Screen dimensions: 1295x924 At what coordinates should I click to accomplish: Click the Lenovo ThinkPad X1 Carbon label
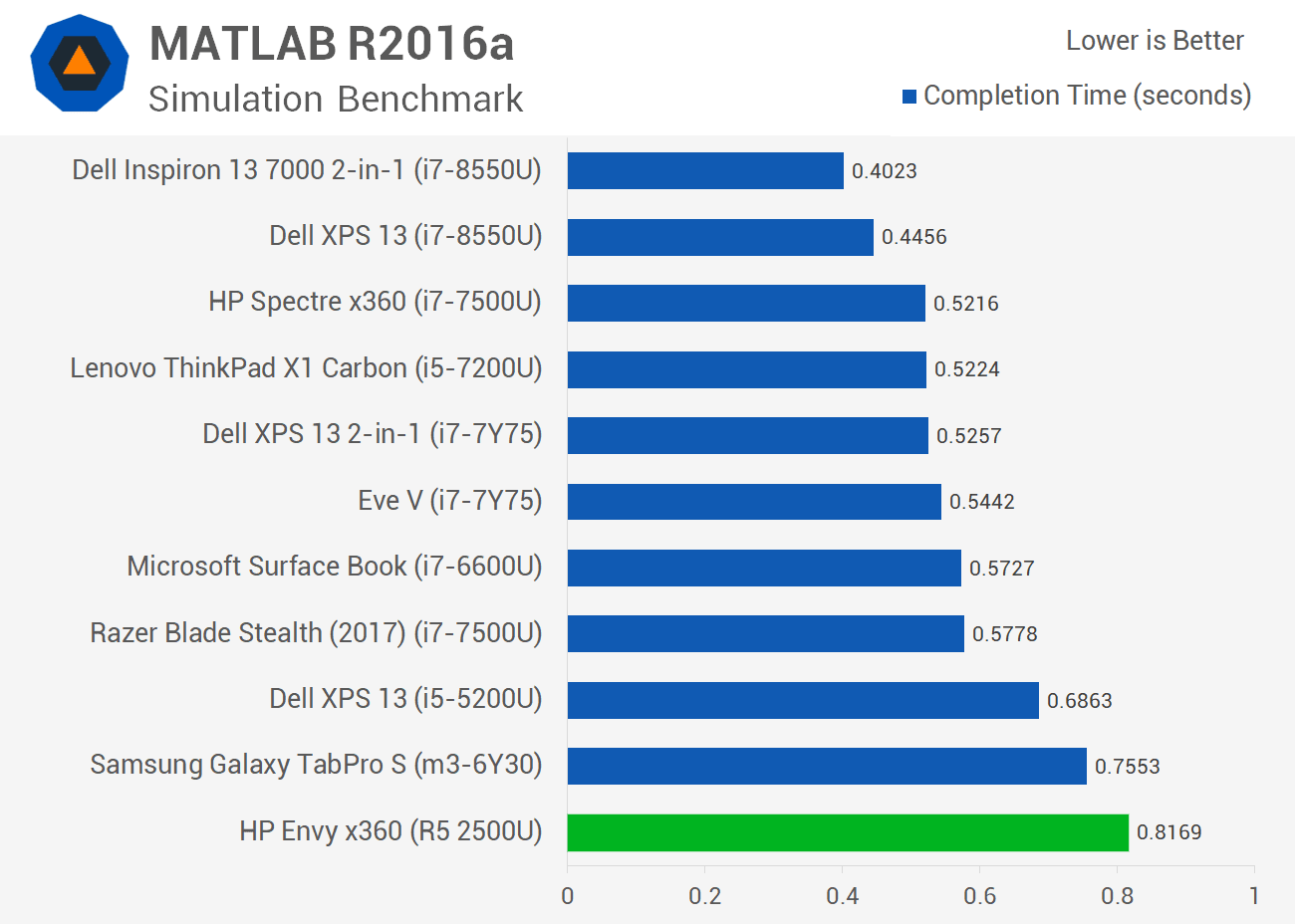point(306,368)
